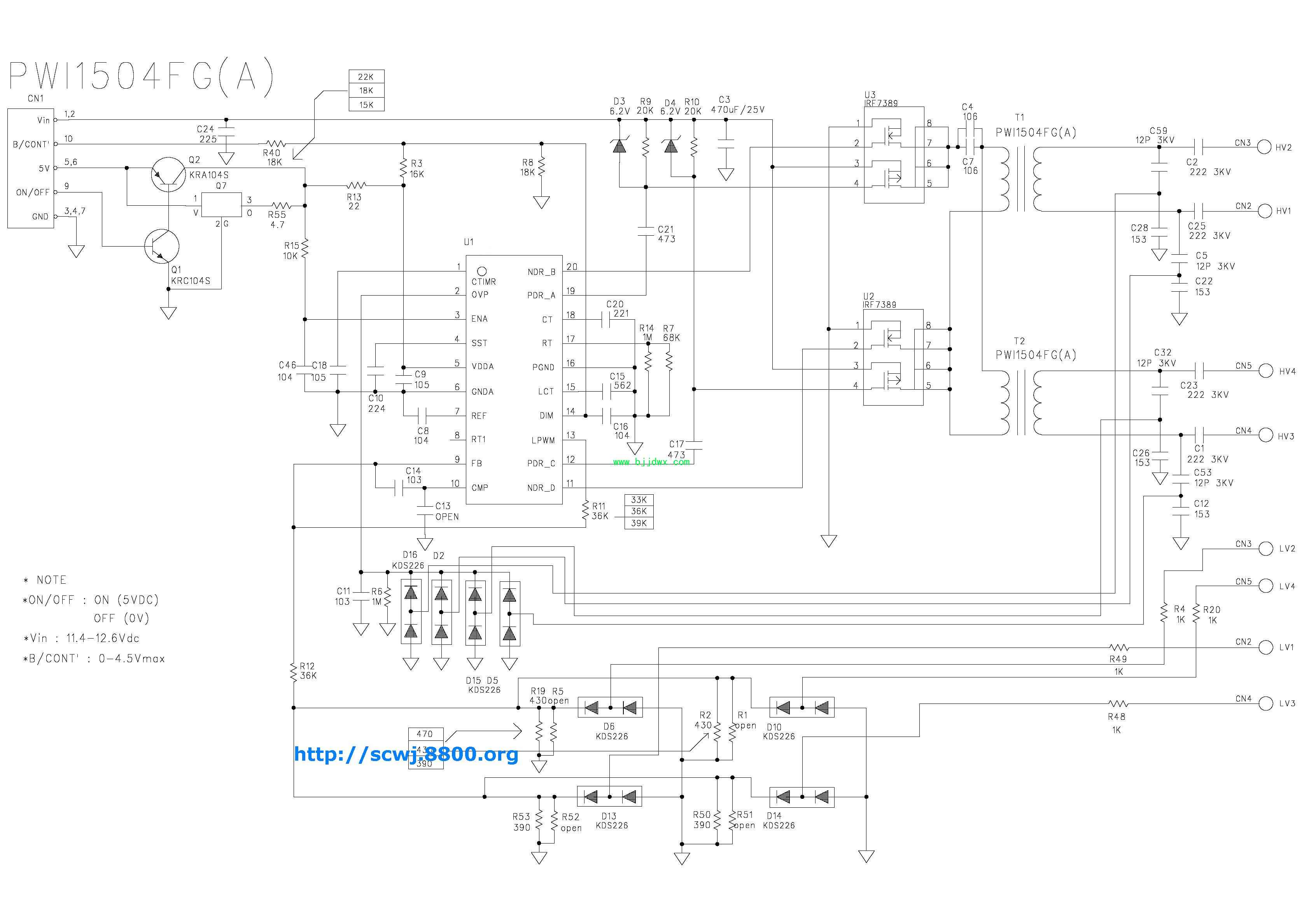Click the D14 KDS226 dual diode symbol
The image size is (1302, 924).
pyautogui.click(x=802, y=797)
